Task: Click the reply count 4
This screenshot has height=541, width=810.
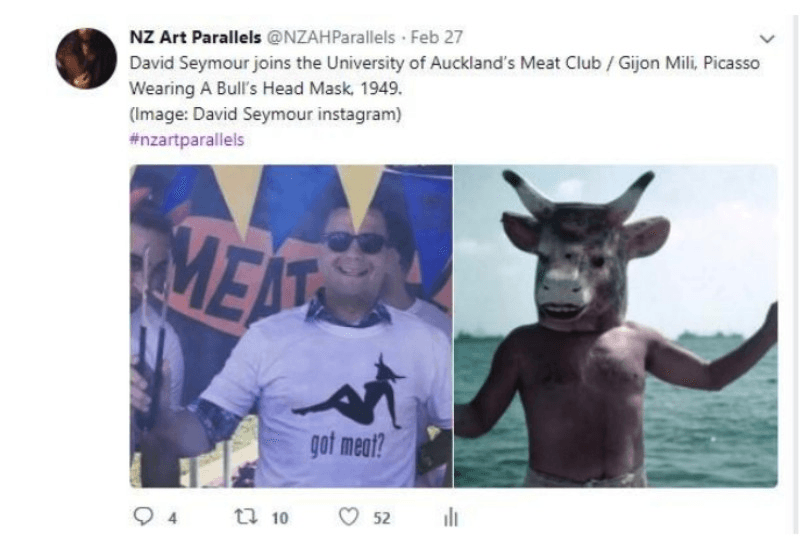Action: pos(173,518)
